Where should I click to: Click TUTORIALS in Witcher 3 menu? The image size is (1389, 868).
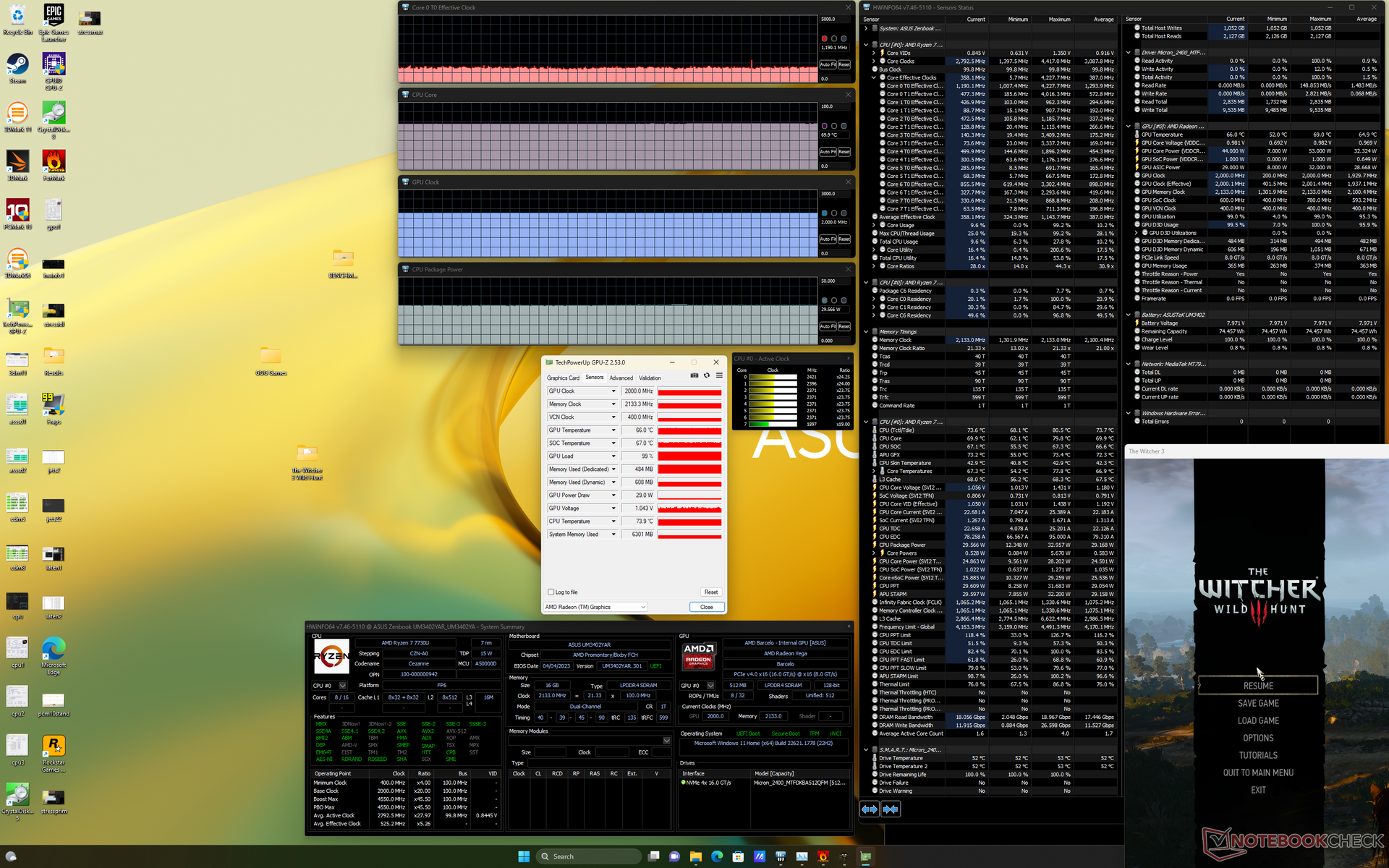point(1258,755)
